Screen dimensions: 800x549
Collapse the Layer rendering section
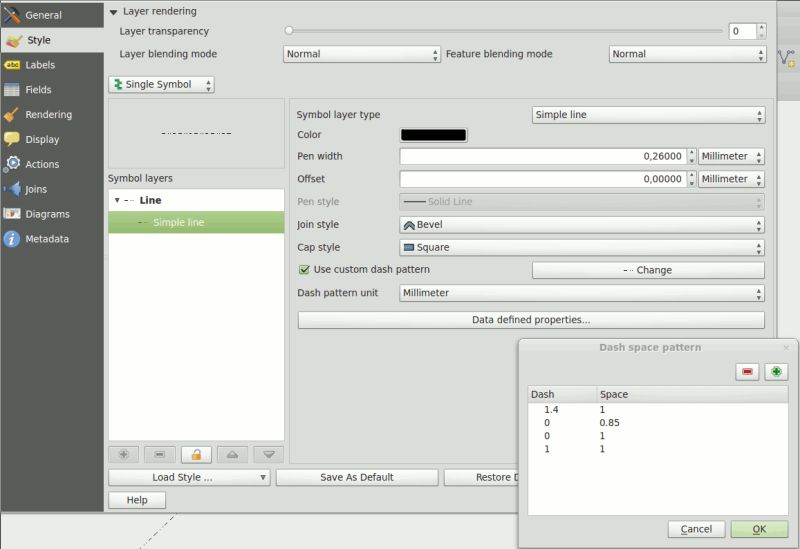pyautogui.click(x=113, y=12)
